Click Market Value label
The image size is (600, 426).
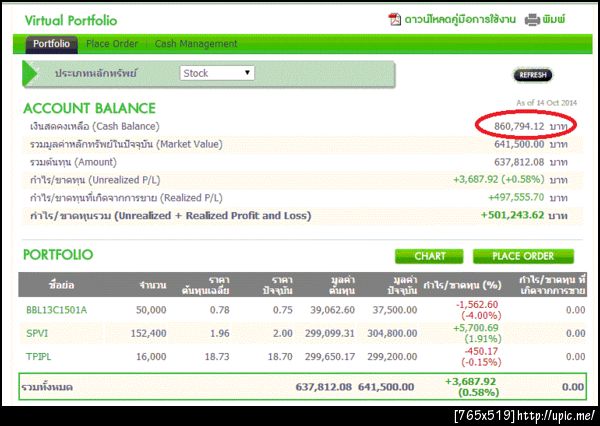click(x=126, y=144)
